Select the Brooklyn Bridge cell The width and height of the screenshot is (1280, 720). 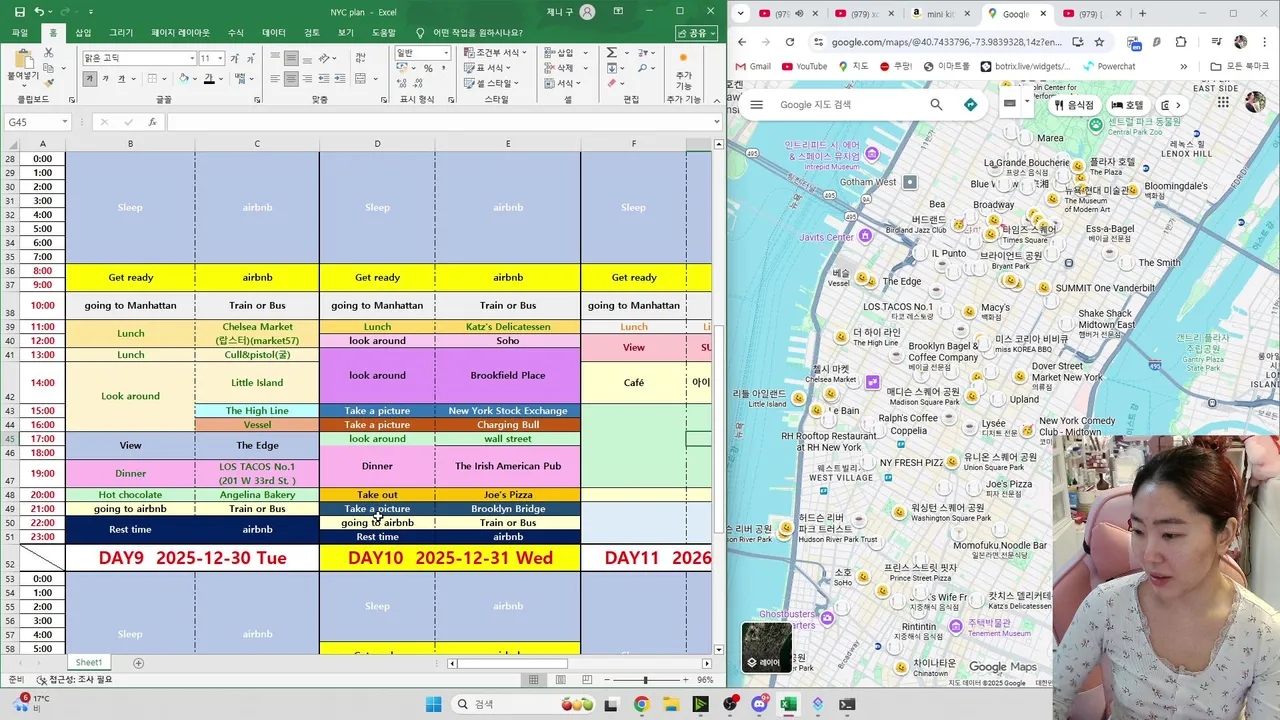point(508,509)
